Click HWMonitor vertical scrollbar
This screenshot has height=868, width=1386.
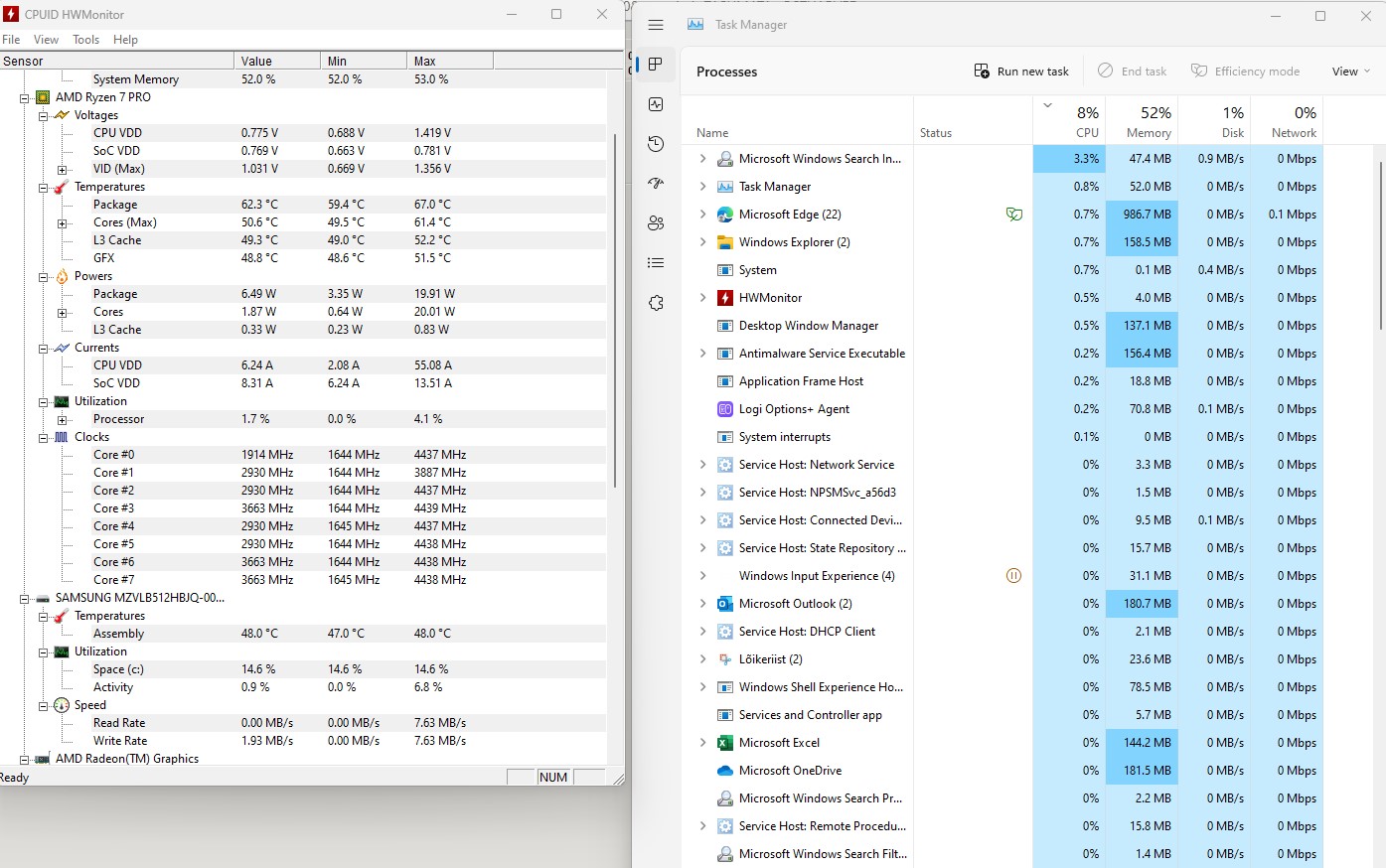[x=616, y=310]
